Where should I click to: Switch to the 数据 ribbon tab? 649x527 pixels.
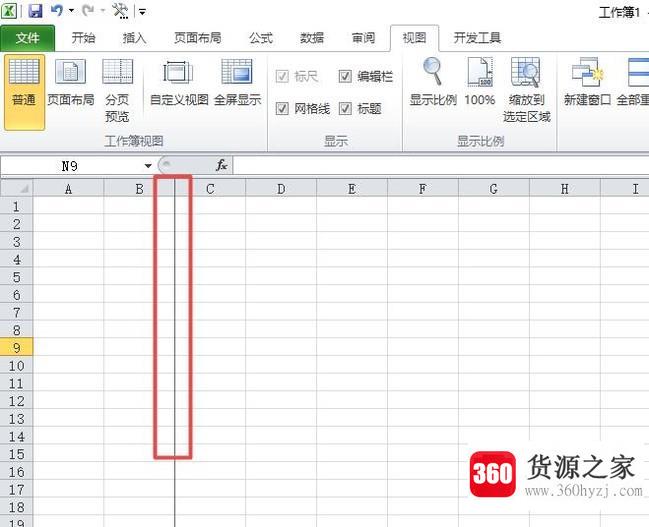(x=312, y=38)
